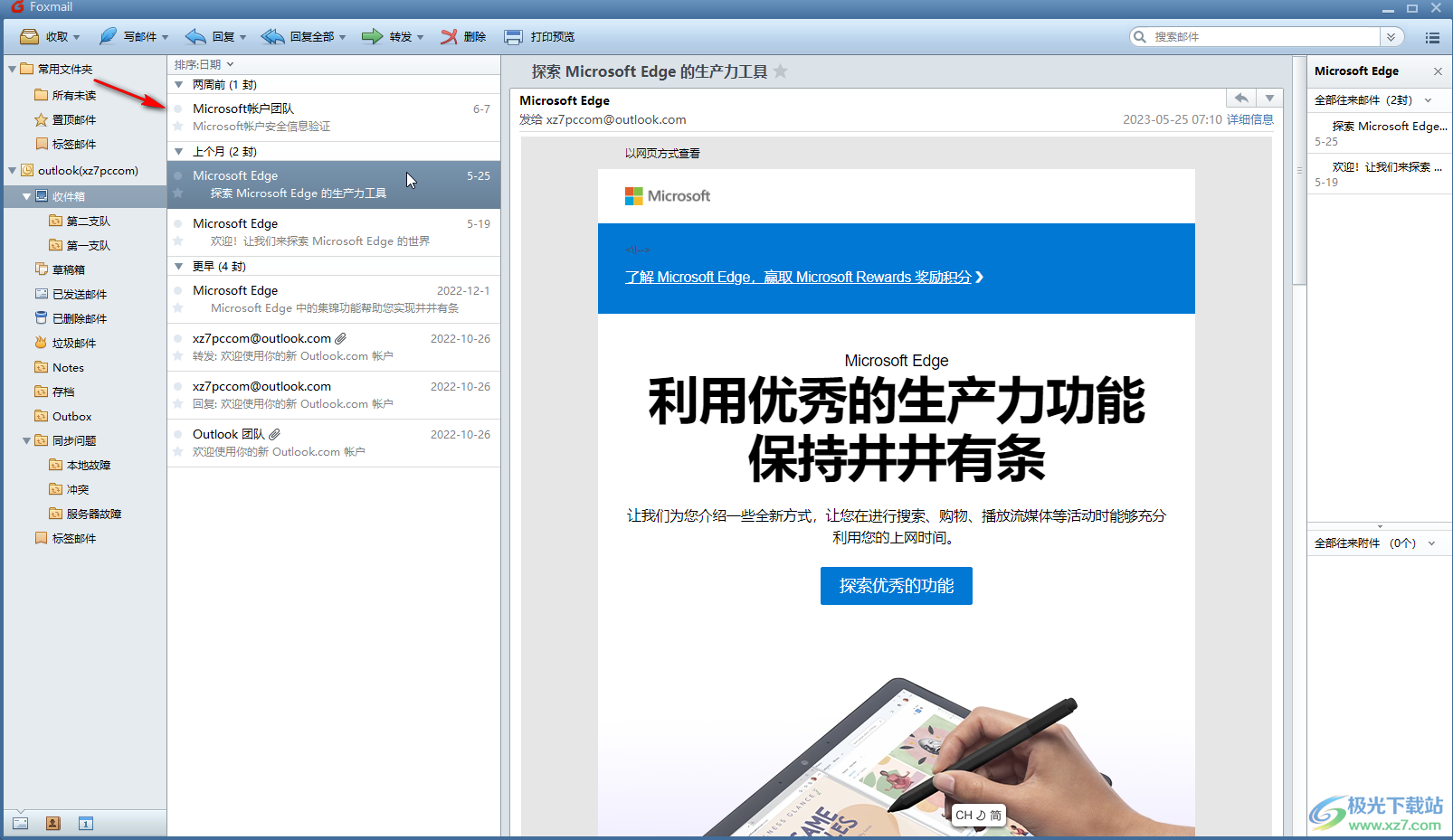This screenshot has height=840, width=1453.
Task: Reply using the 回复 toolbar icon
Action: pyautogui.click(x=195, y=37)
